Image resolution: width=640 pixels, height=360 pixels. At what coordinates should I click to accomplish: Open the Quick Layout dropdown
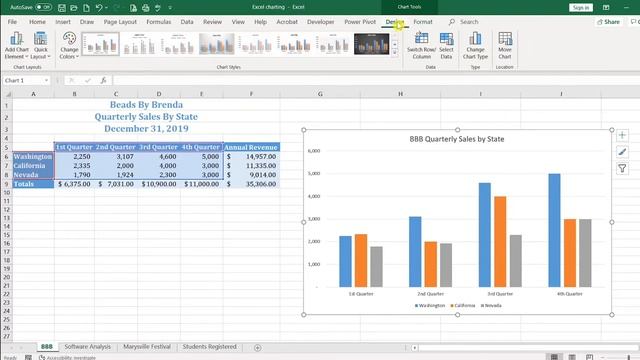click(40, 45)
